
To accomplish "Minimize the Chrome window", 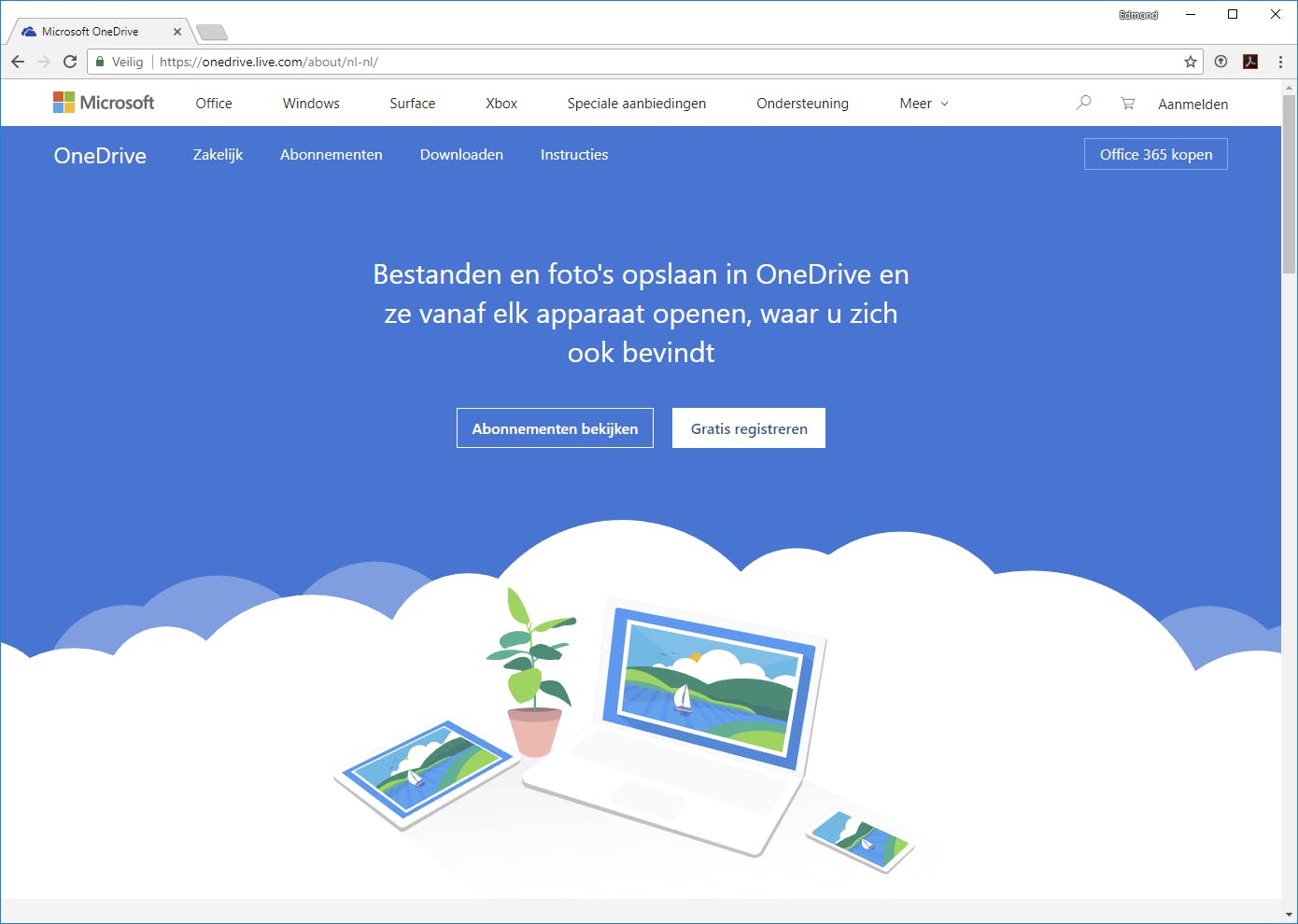I will coord(1191,14).
